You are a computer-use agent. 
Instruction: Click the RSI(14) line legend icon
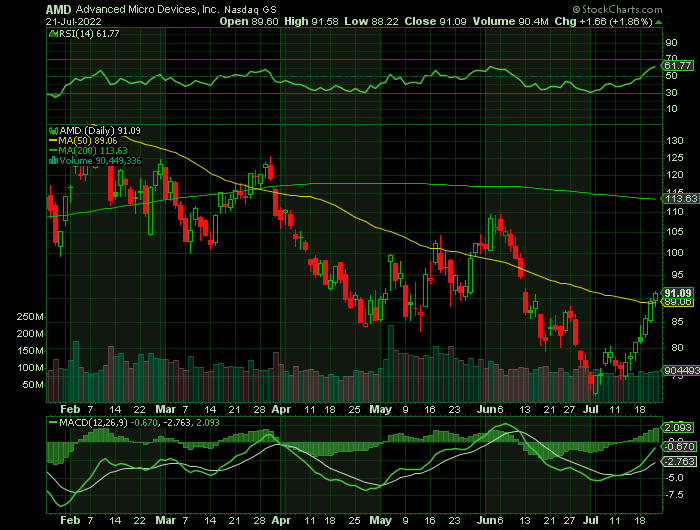pos(53,33)
